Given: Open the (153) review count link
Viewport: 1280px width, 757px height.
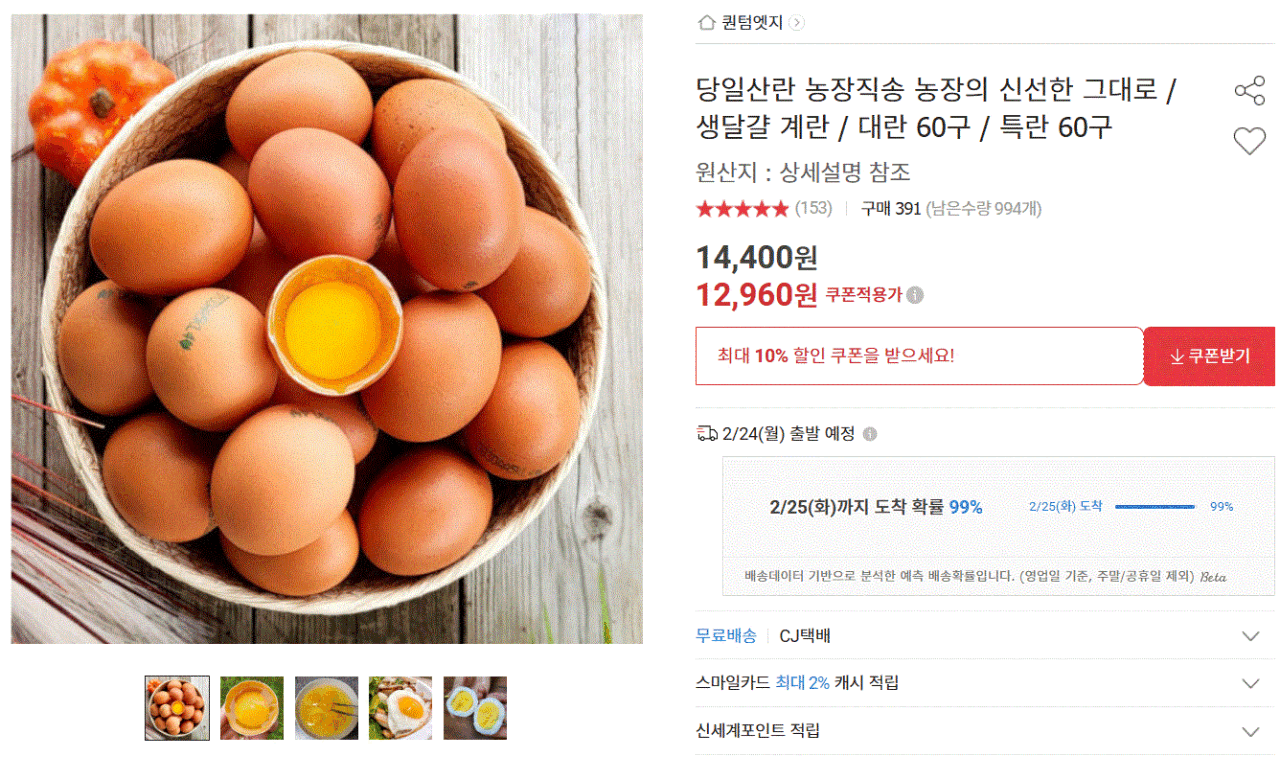Looking at the screenshot, I should [813, 209].
